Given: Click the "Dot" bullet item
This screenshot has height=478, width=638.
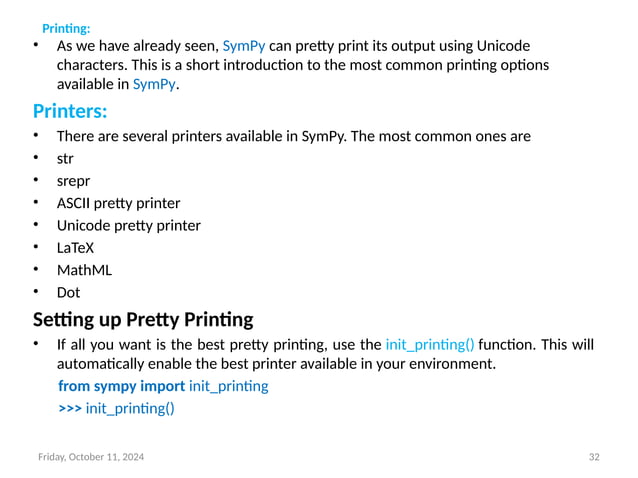Looking at the screenshot, I should [x=68, y=293].
